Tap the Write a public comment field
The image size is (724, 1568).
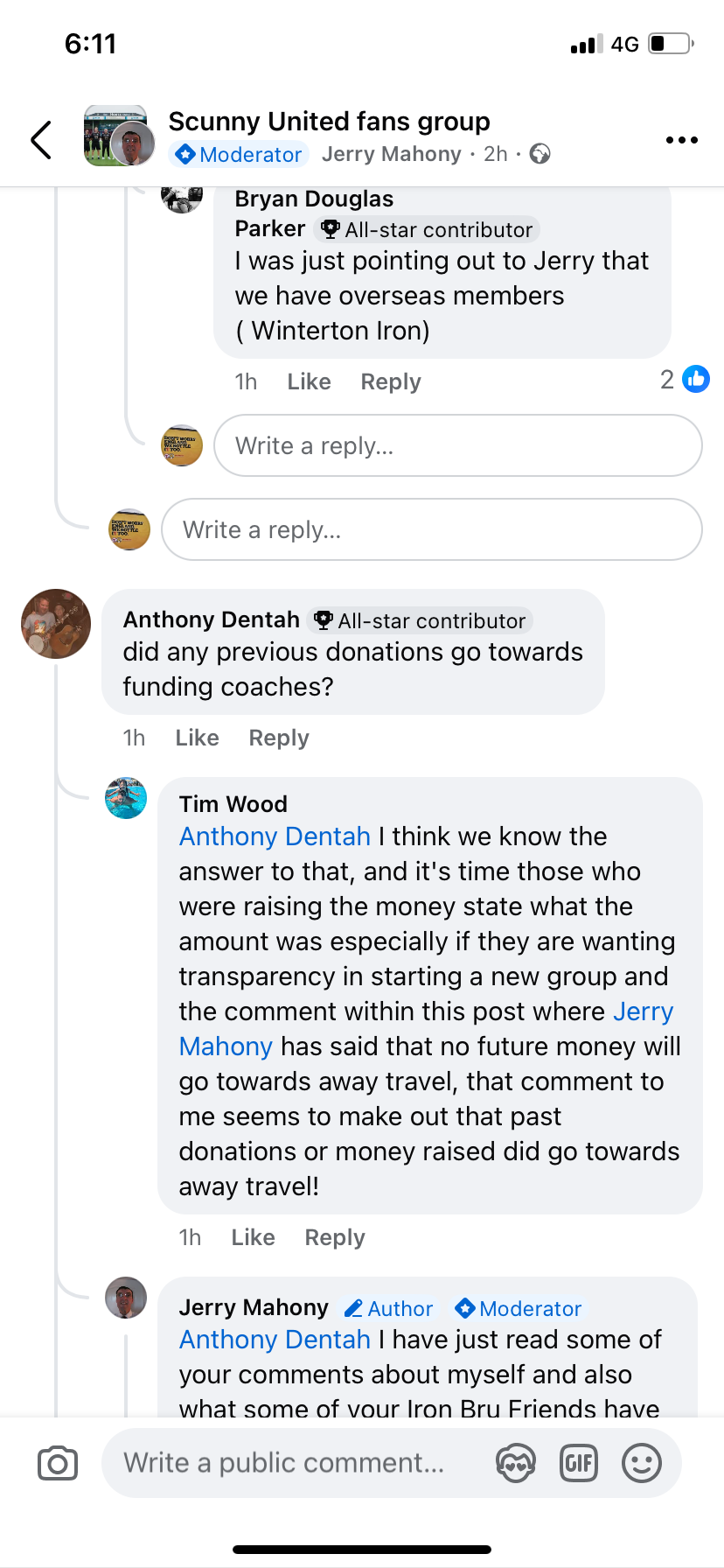tap(284, 1463)
